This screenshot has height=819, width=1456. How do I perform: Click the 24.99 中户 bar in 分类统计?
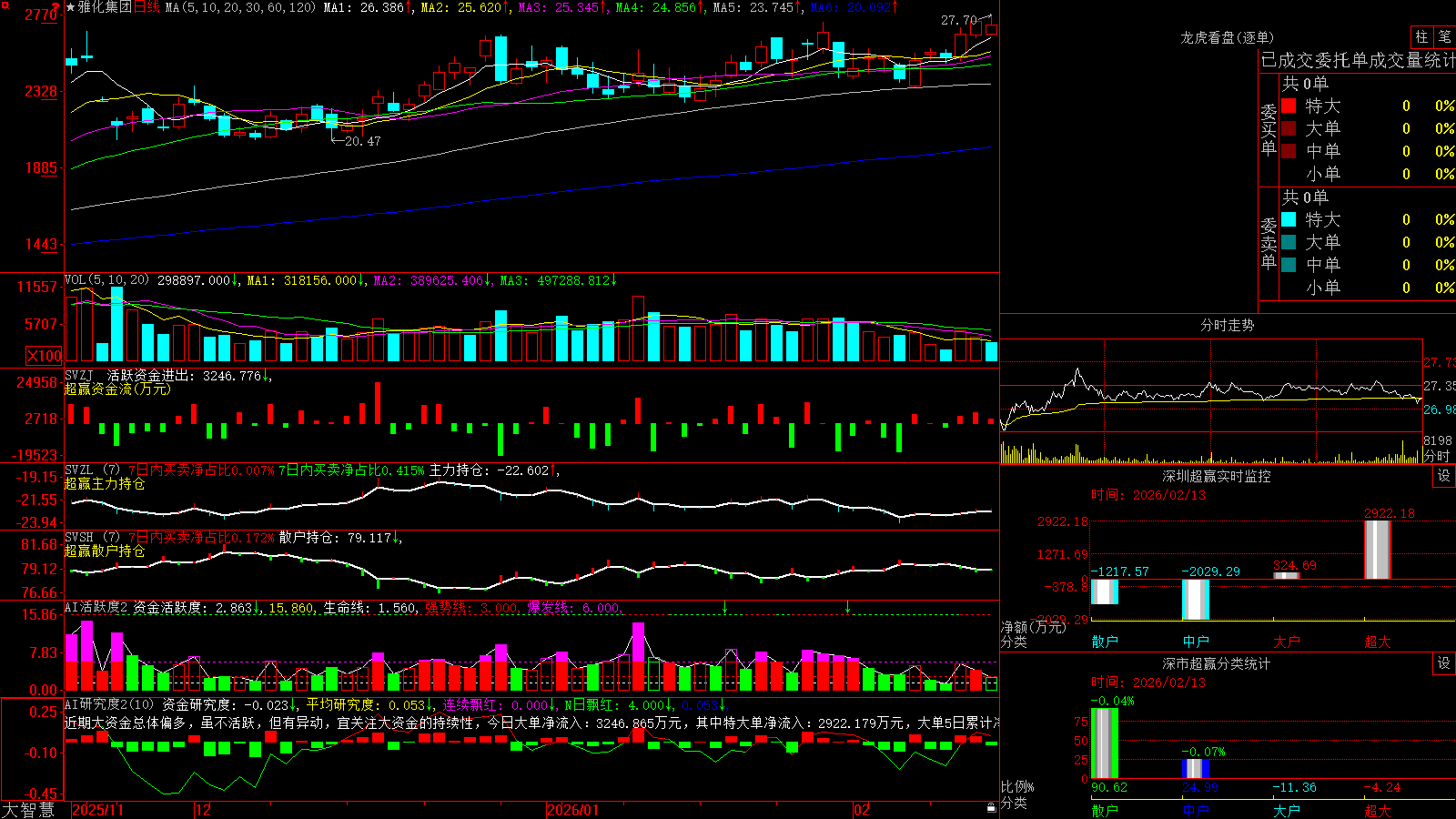1196,769
